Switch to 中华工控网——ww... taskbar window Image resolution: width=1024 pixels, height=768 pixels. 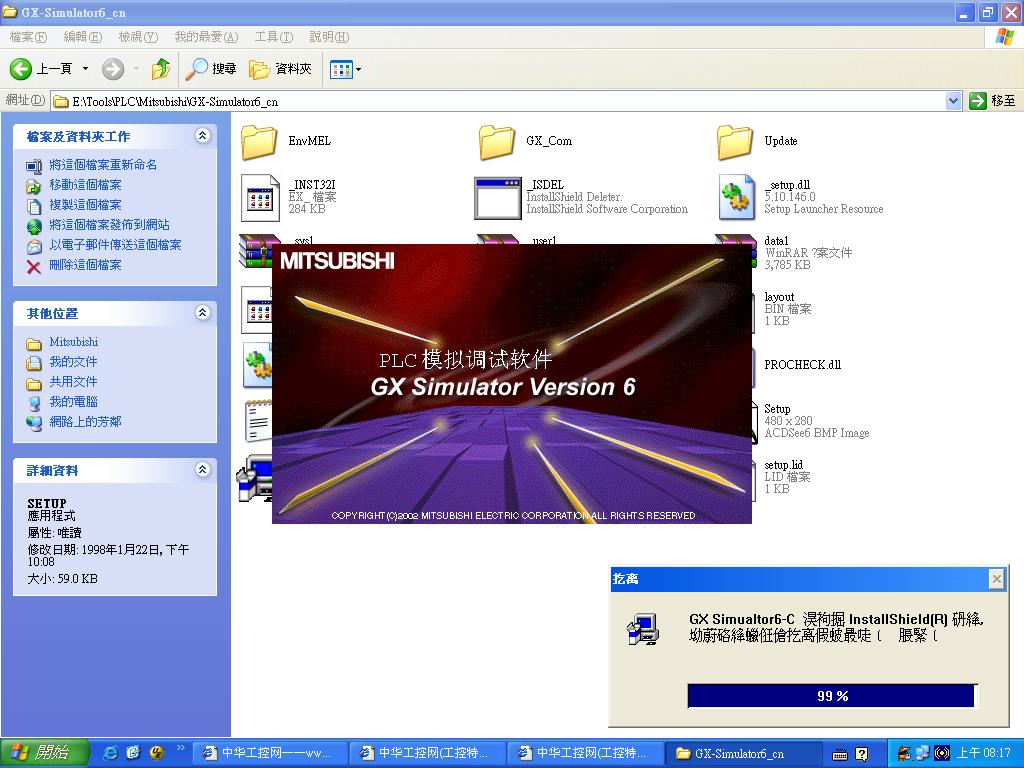pyautogui.click(x=272, y=754)
